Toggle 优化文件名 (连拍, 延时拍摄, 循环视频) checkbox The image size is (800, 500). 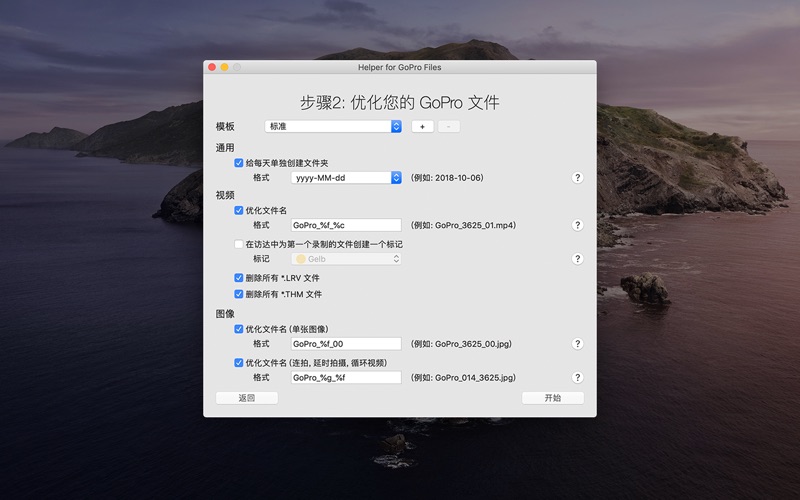pos(238,363)
